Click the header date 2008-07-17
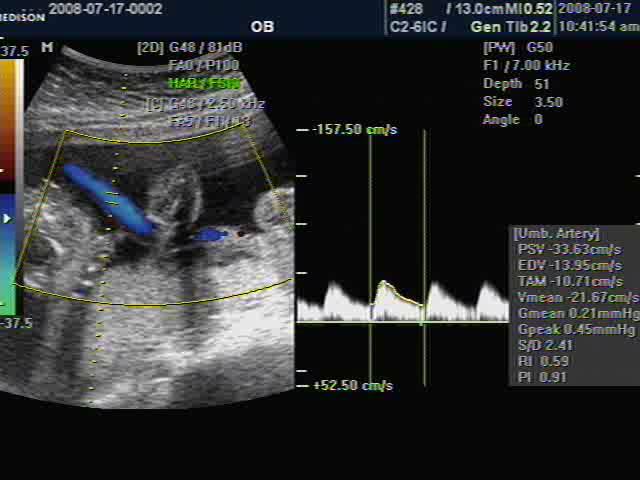The image size is (640, 480). 595,9
